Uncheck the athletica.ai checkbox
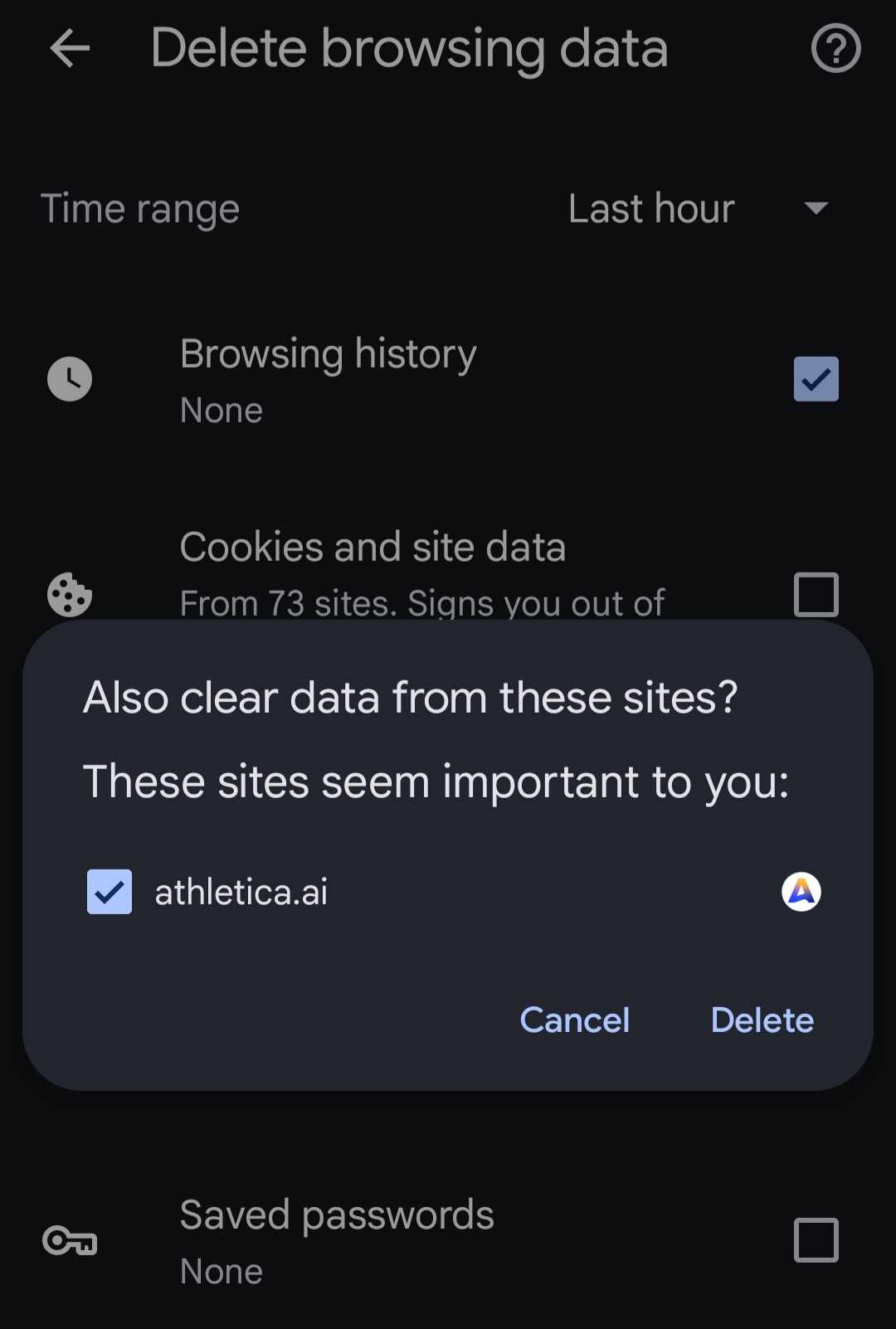Viewport: 896px width, 1329px height. (110, 892)
